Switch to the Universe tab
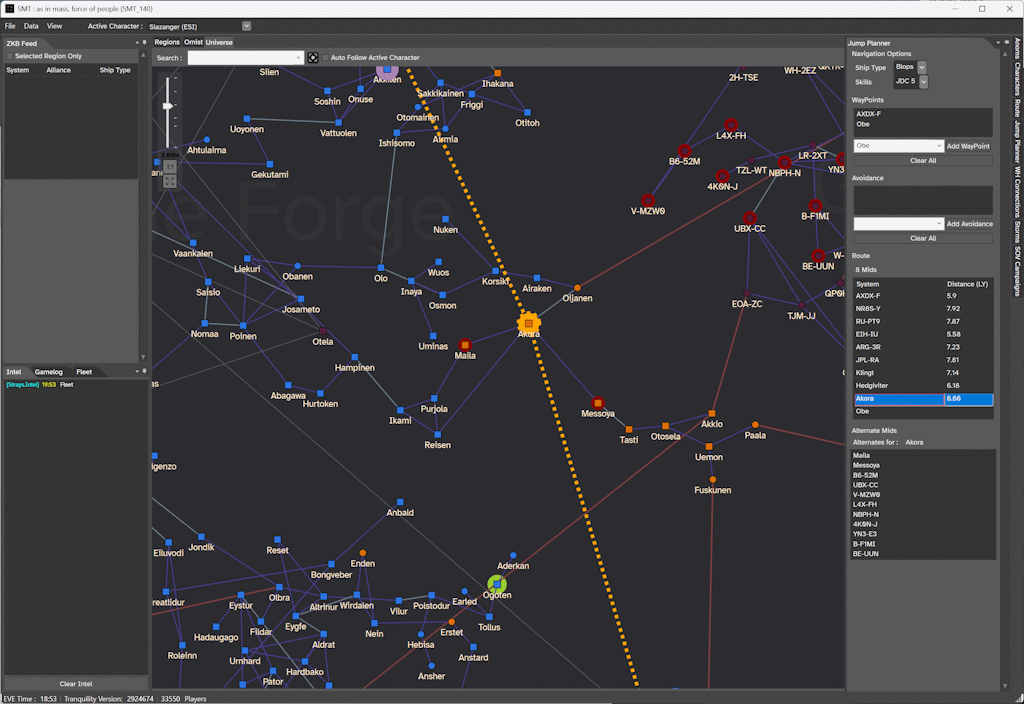This screenshot has height=704, width=1024. tap(219, 42)
